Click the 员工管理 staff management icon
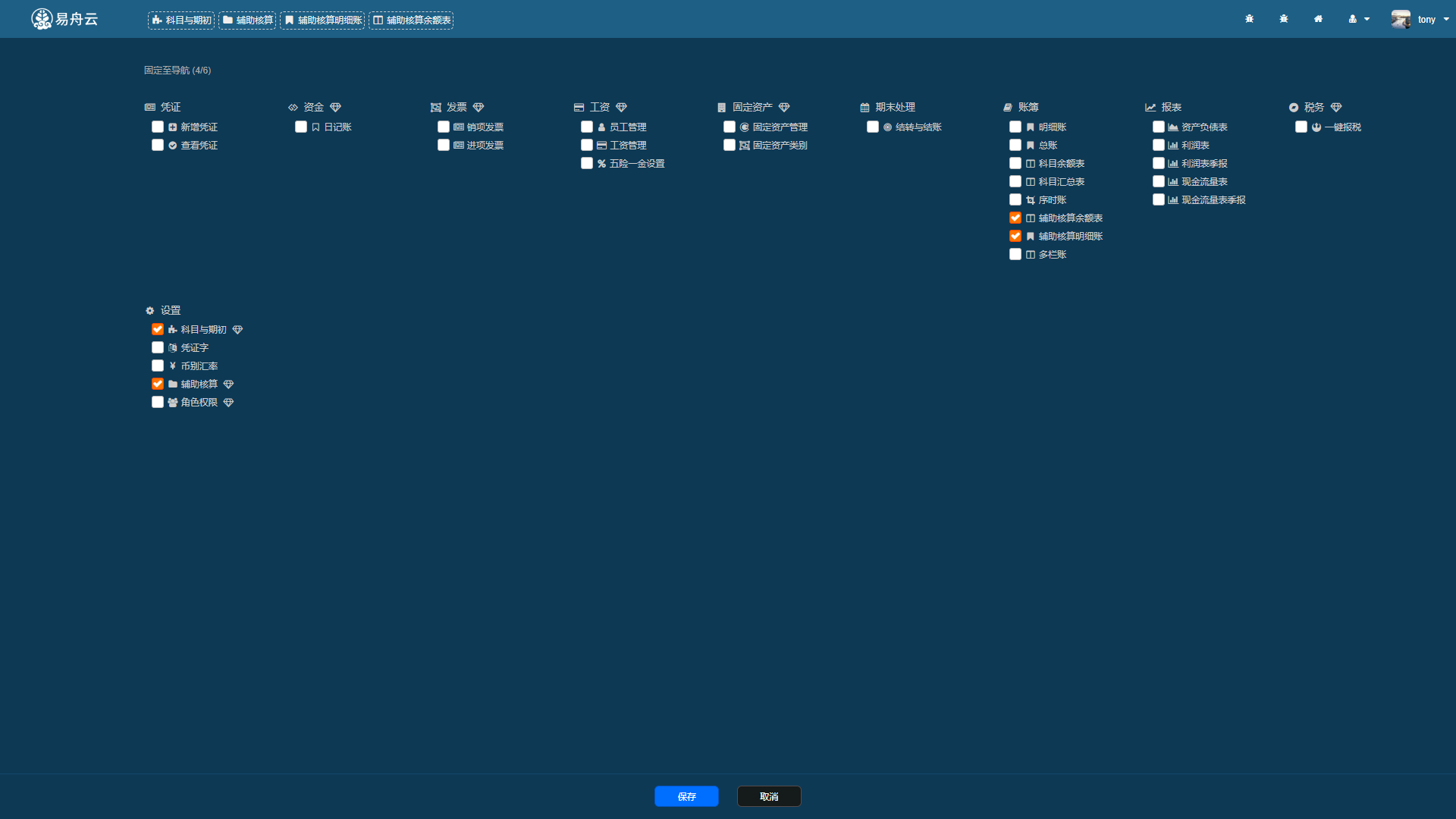1456x819 pixels. click(x=601, y=127)
